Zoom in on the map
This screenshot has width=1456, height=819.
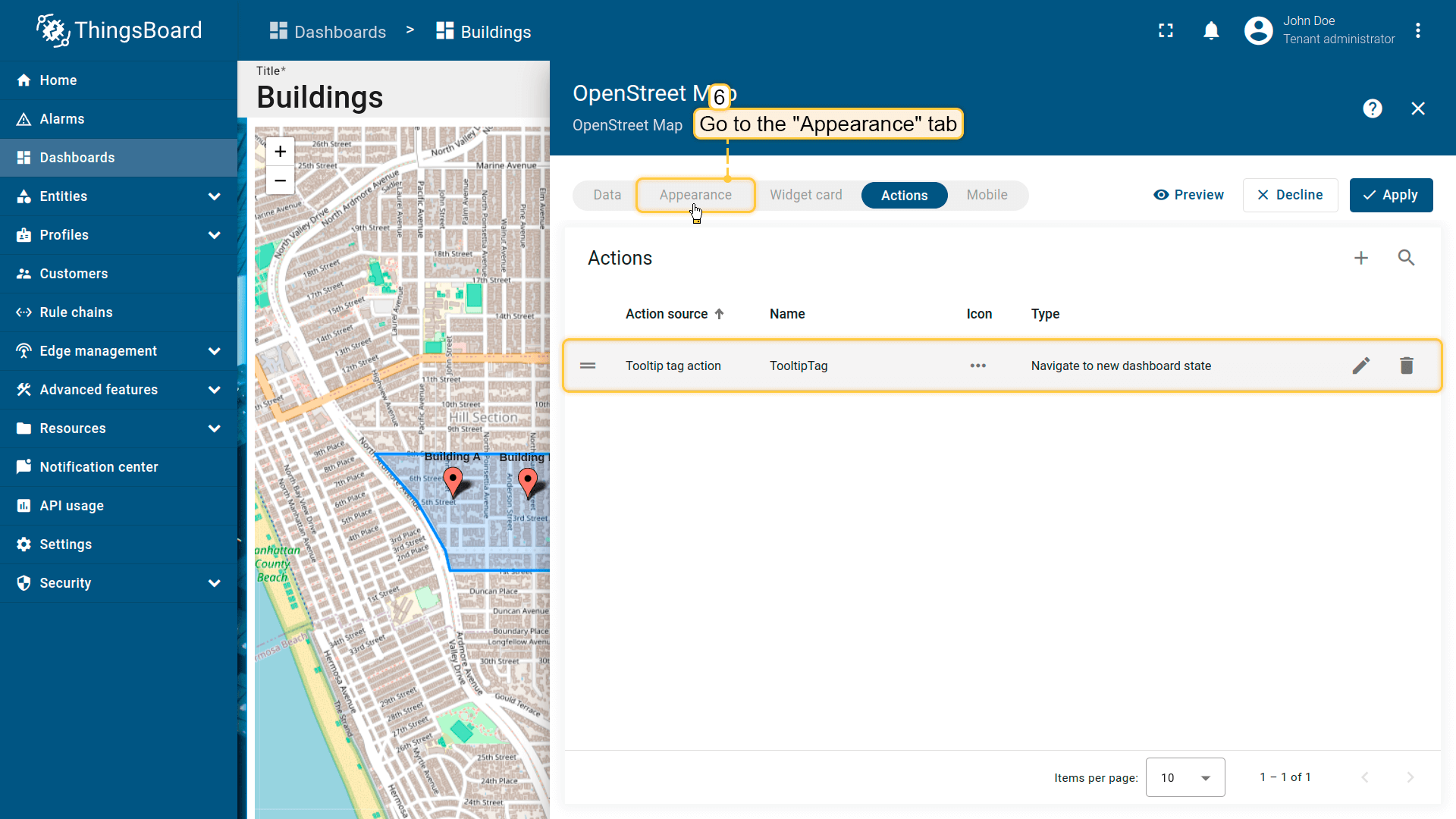(280, 152)
